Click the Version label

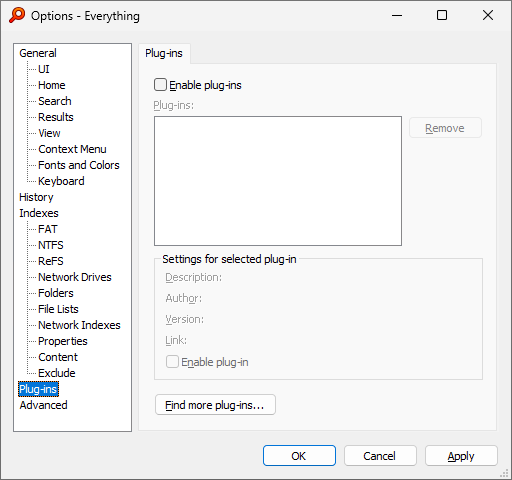click(185, 319)
